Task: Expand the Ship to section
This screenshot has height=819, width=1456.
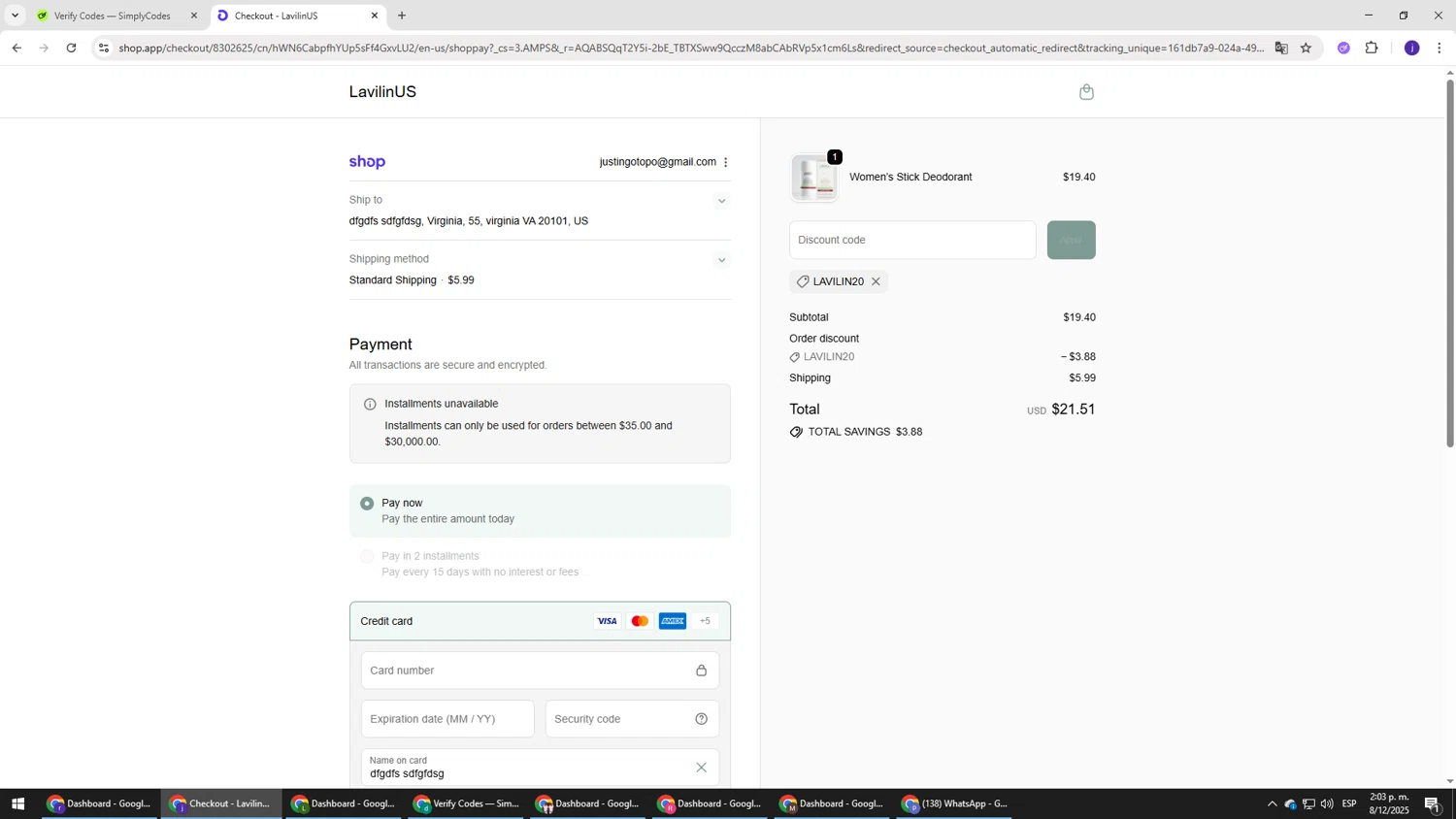Action: (x=721, y=201)
